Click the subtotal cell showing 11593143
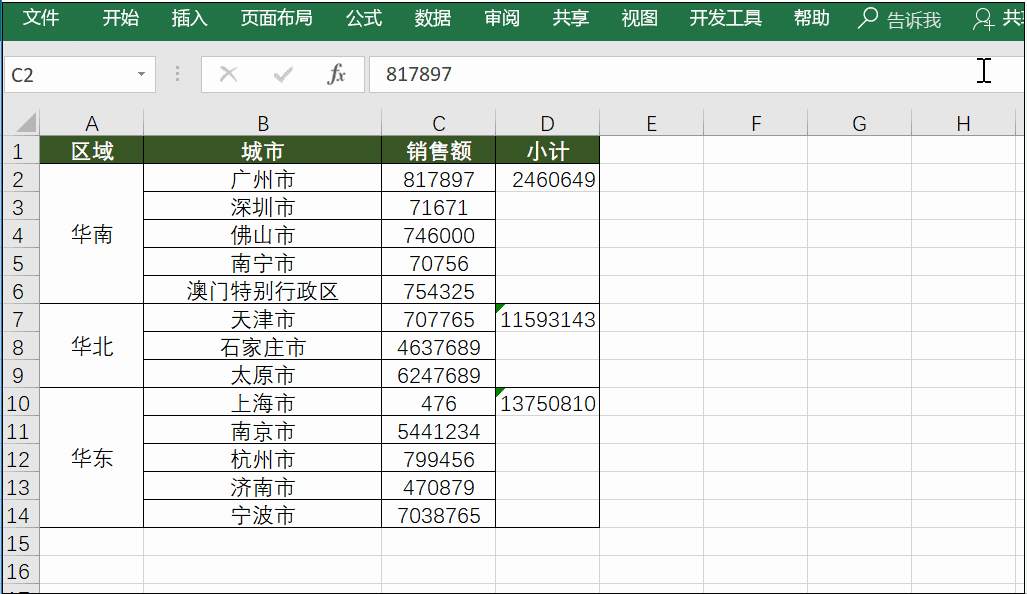1027x594 pixels. click(x=548, y=320)
